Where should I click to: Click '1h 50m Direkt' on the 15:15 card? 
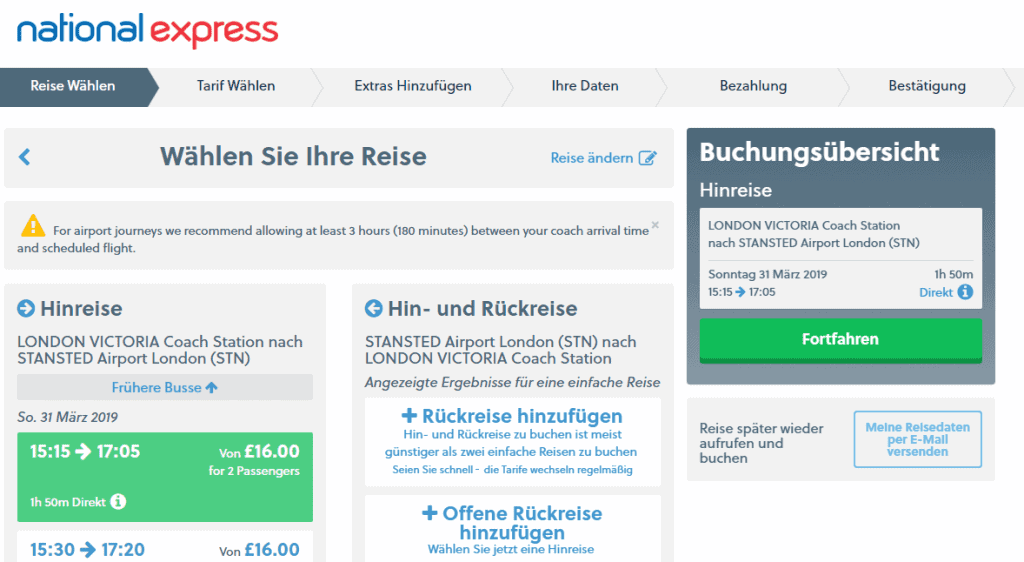point(68,502)
